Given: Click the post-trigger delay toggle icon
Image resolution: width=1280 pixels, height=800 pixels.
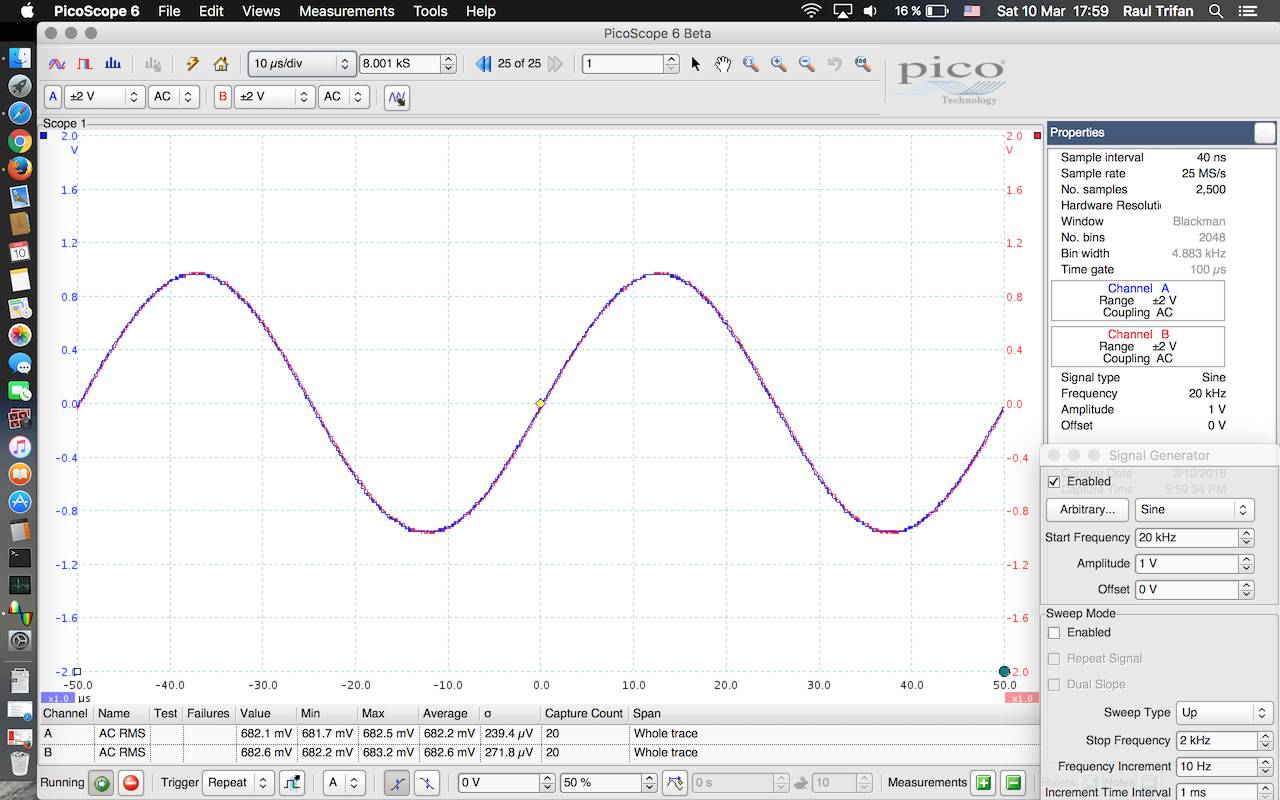Looking at the screenshot, I should 674,783.
